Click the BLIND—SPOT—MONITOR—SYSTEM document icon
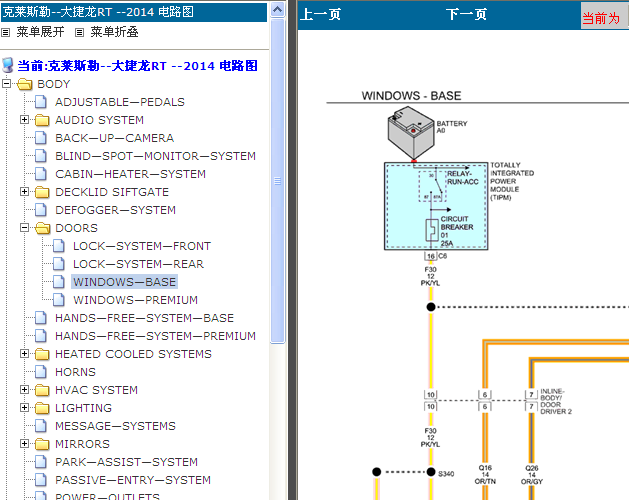 (41, 156)
